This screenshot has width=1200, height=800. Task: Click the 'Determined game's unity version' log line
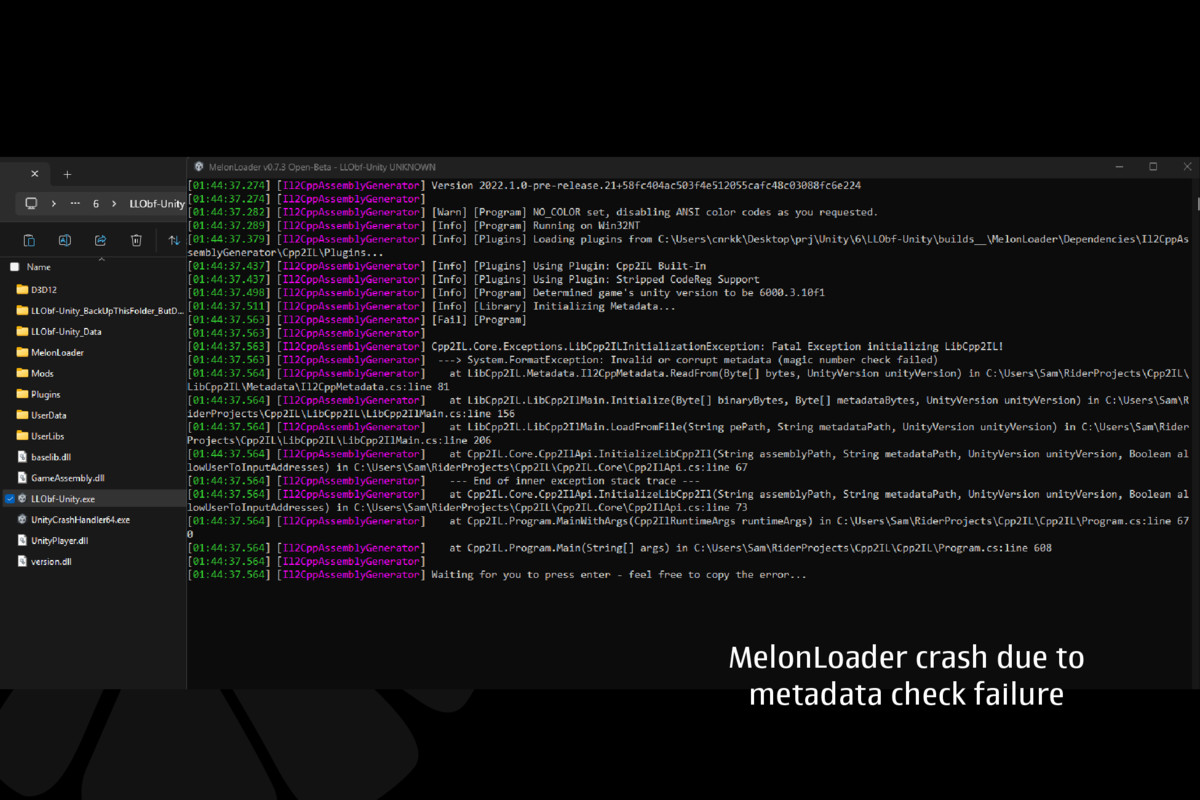point(506,293)
